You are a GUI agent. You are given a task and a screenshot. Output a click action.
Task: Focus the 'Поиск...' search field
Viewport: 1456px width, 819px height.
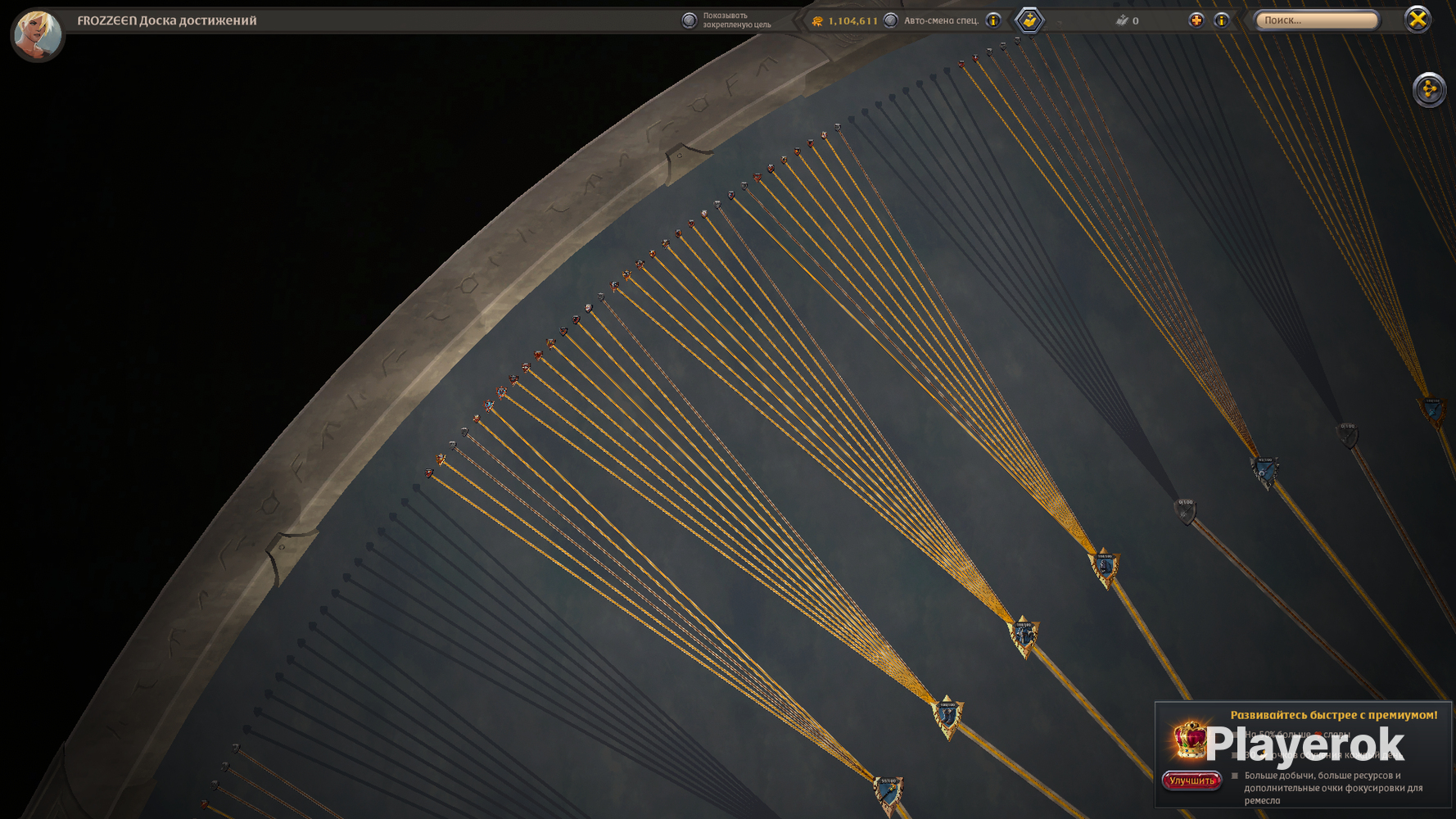point(1317,20)
